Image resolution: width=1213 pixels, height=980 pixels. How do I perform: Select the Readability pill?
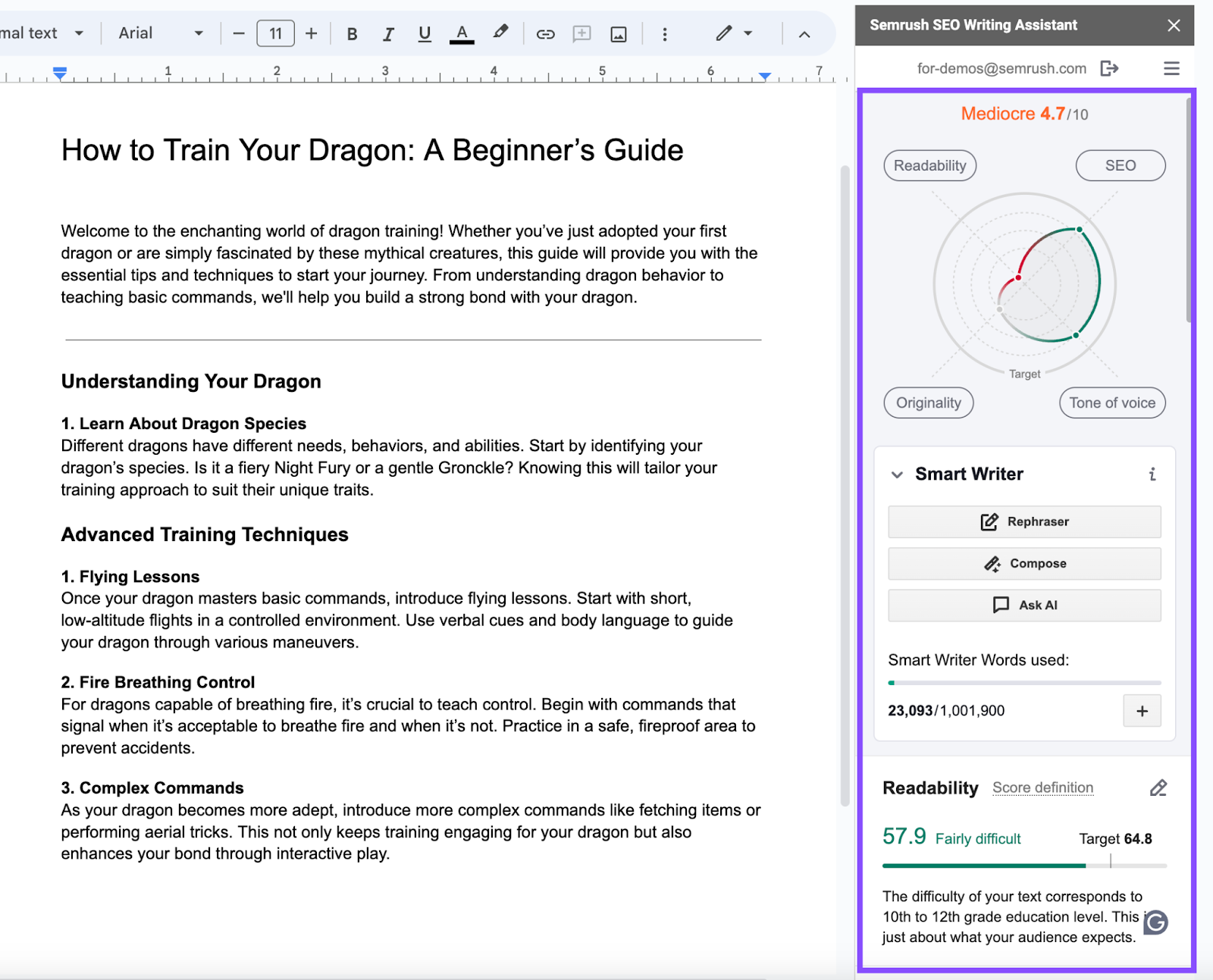point(929,165)
